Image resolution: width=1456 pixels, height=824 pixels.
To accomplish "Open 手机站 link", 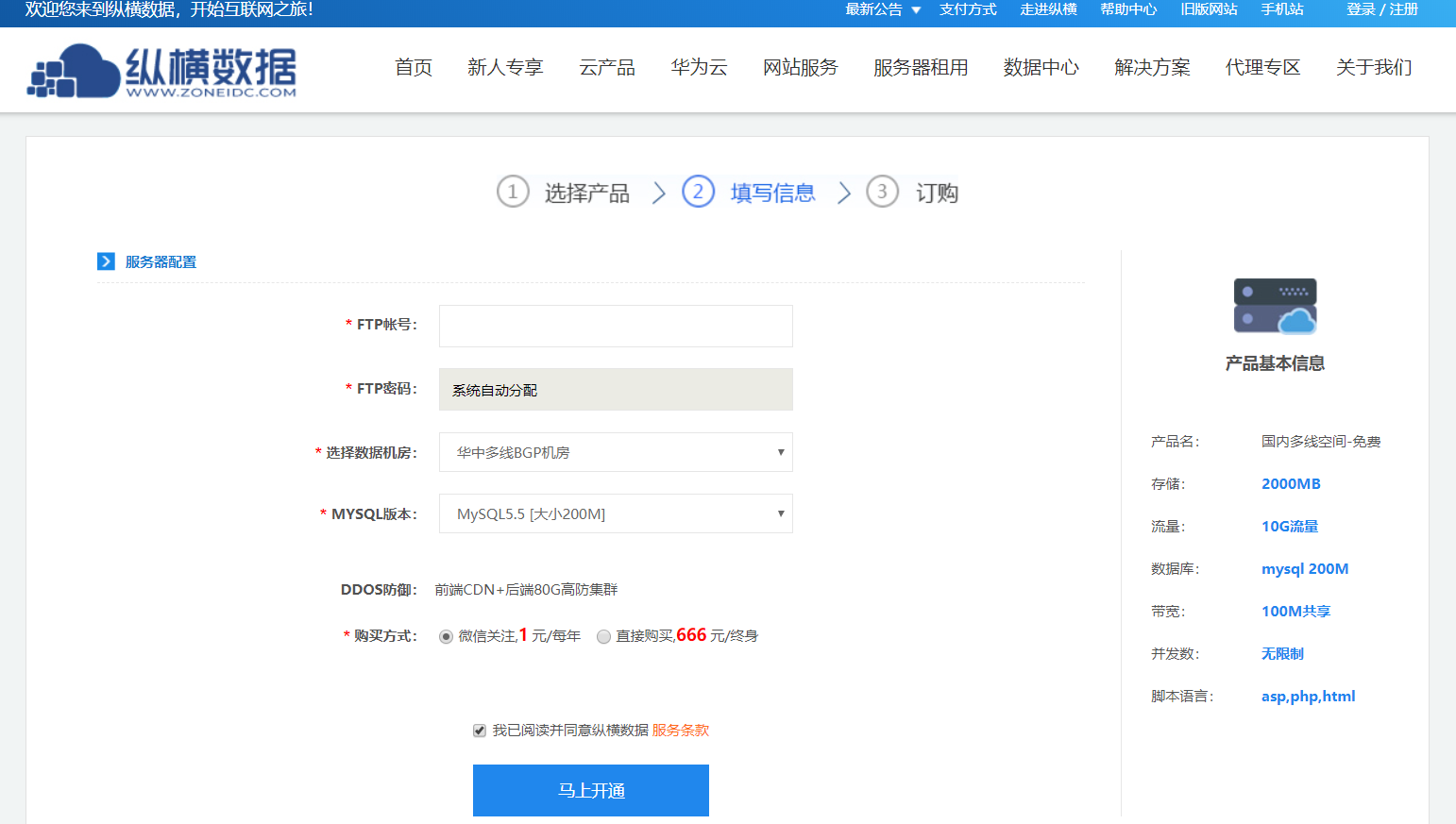I will point(1282,9).
